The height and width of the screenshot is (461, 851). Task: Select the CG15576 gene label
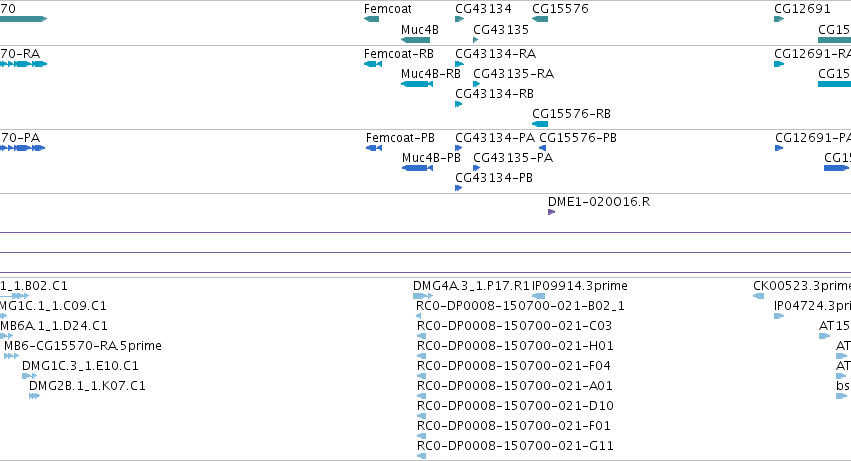pyautogui.click(x=560, y=9)
